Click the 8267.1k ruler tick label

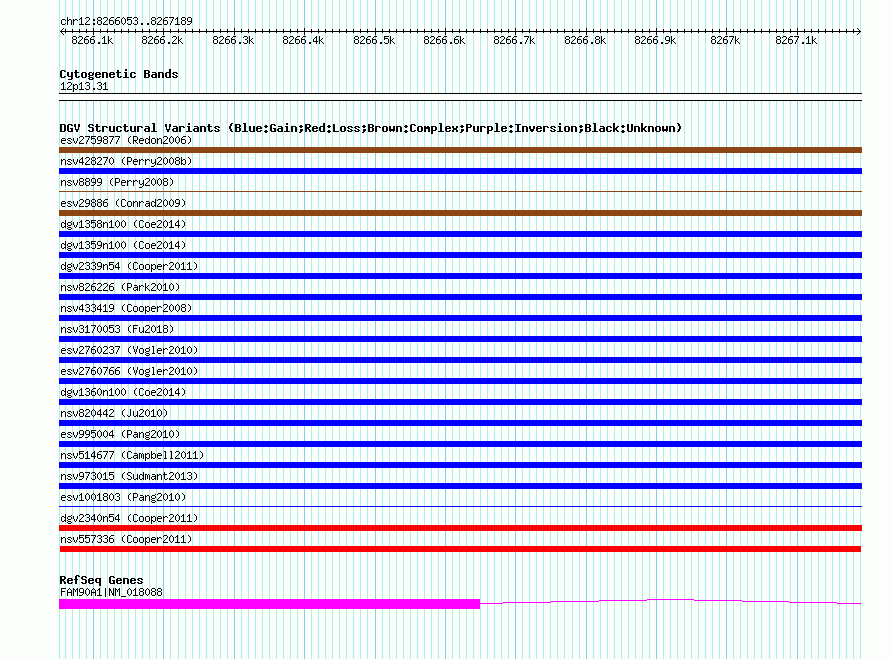point(796,40)
